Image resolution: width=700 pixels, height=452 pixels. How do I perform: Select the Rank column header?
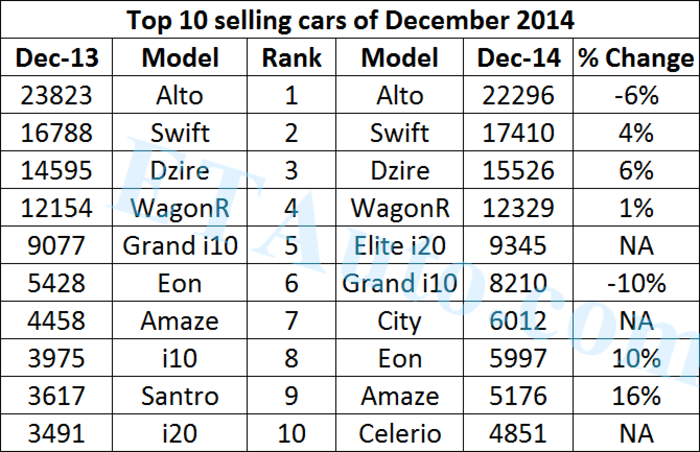(x=291, y=59)
